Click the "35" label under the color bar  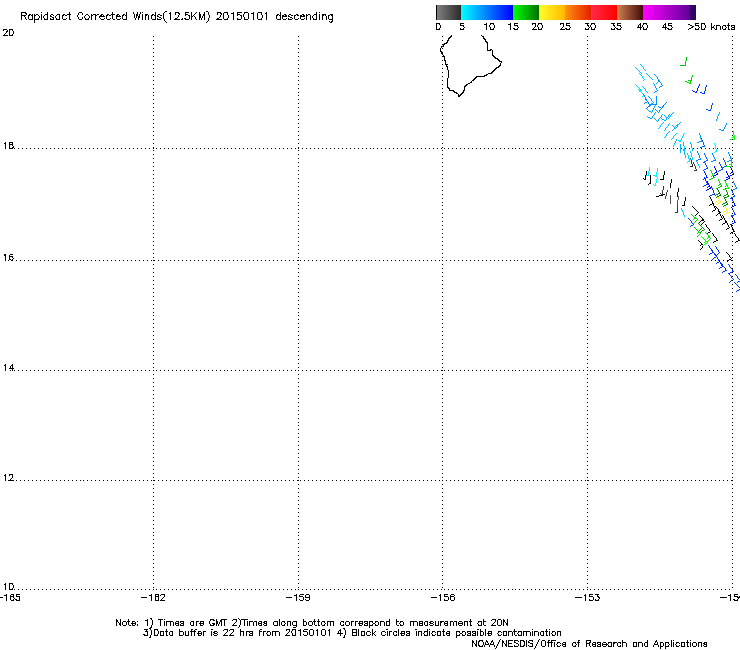(616, 27)
